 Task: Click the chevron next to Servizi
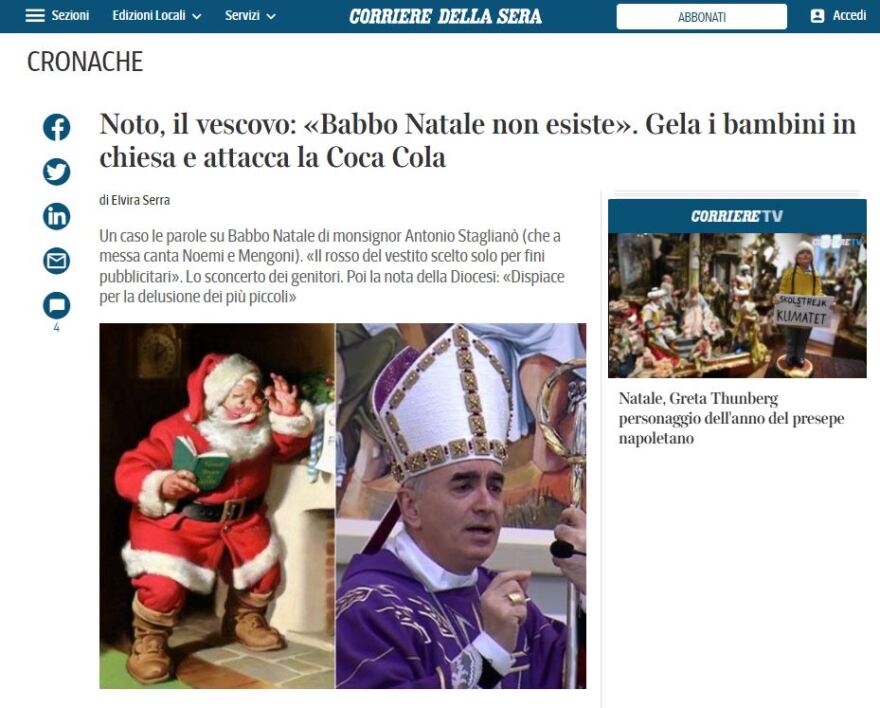click(271, 17)
